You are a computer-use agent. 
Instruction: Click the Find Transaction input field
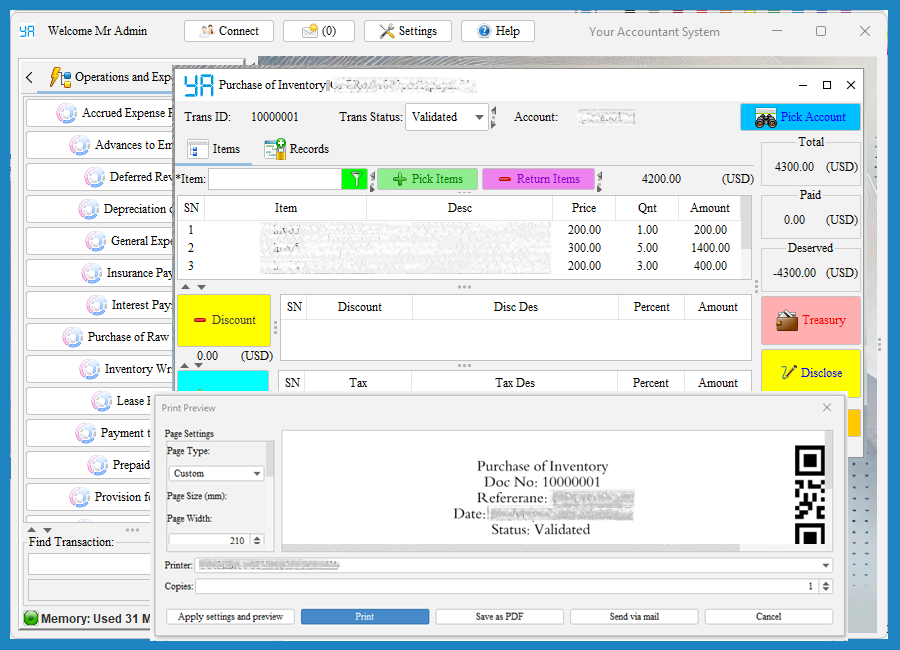coord(90,564)
